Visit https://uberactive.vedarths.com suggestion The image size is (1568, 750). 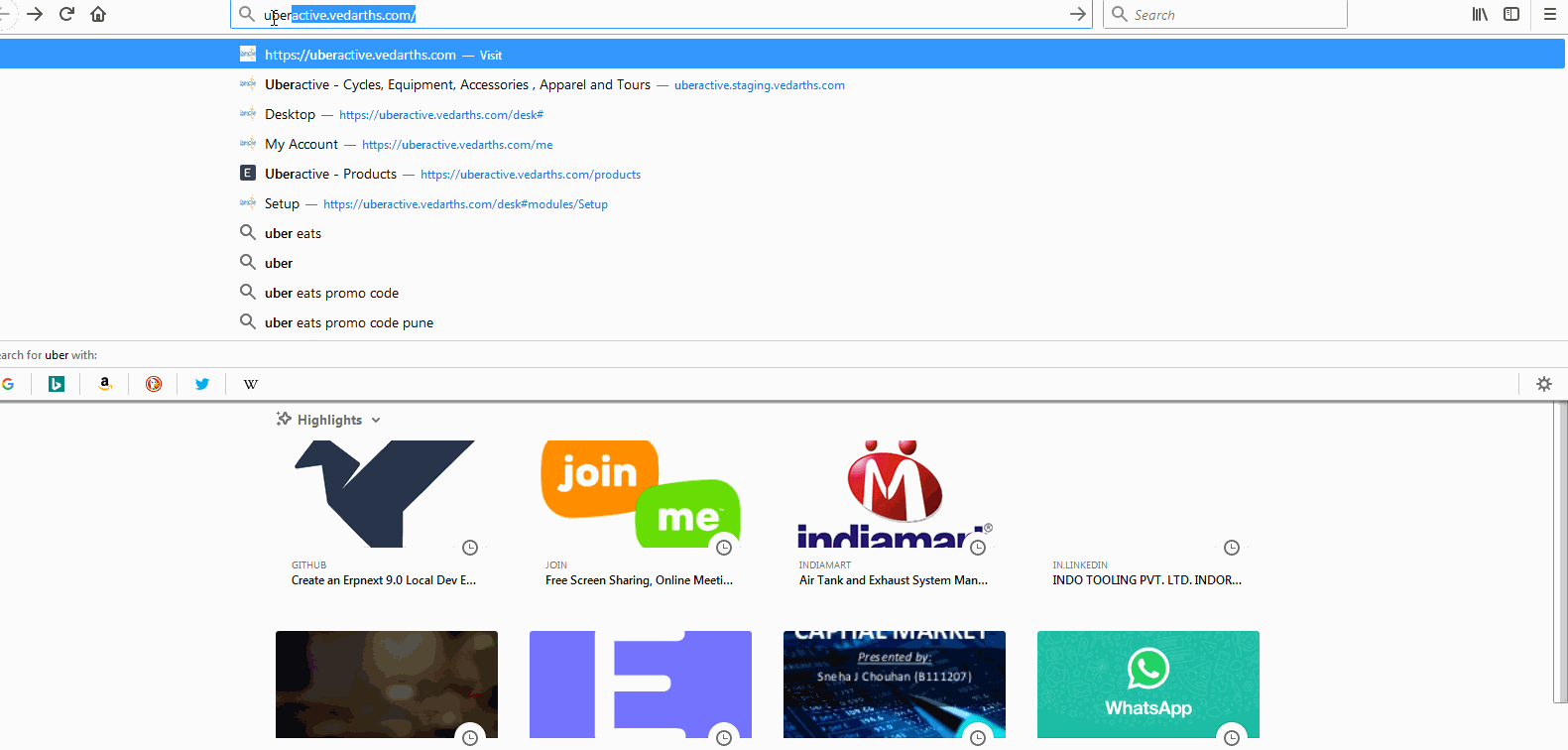pos(783,55)
